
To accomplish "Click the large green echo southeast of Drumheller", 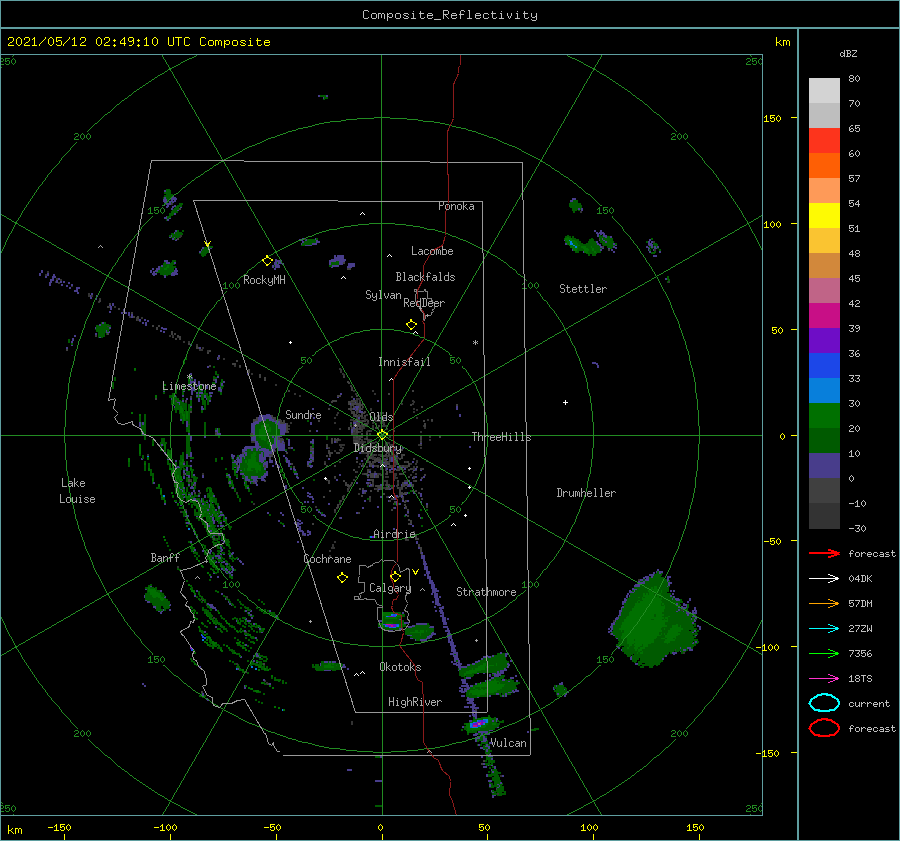I will (654, 620).
